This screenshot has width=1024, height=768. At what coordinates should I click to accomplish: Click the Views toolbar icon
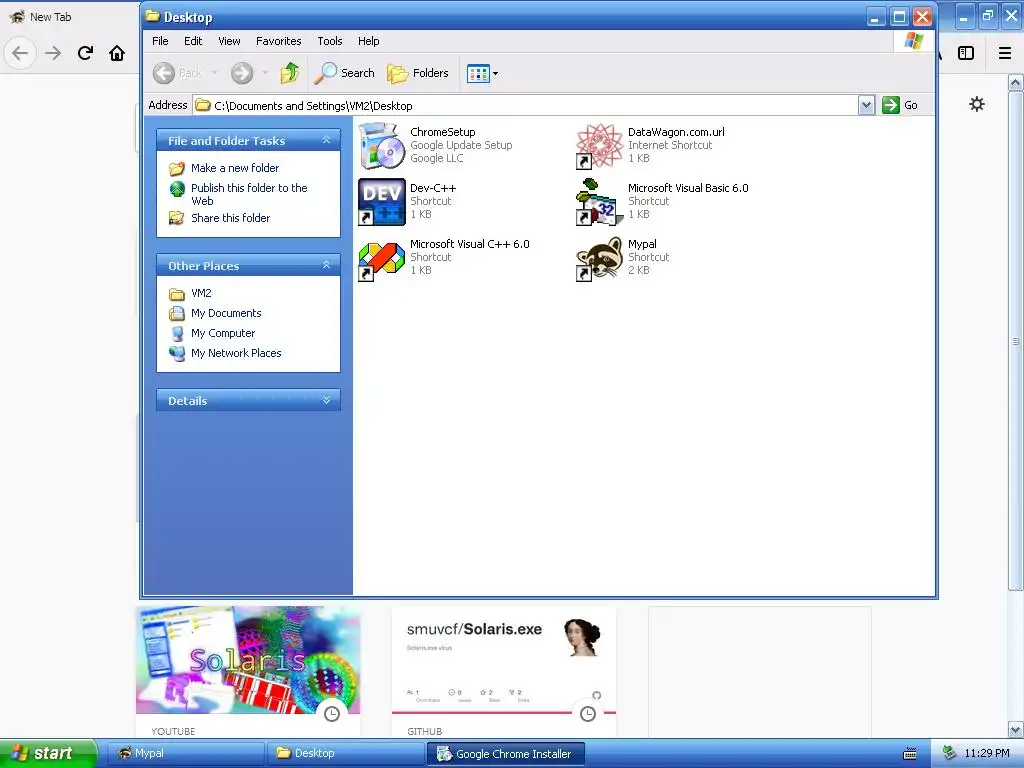pos(478,73)
